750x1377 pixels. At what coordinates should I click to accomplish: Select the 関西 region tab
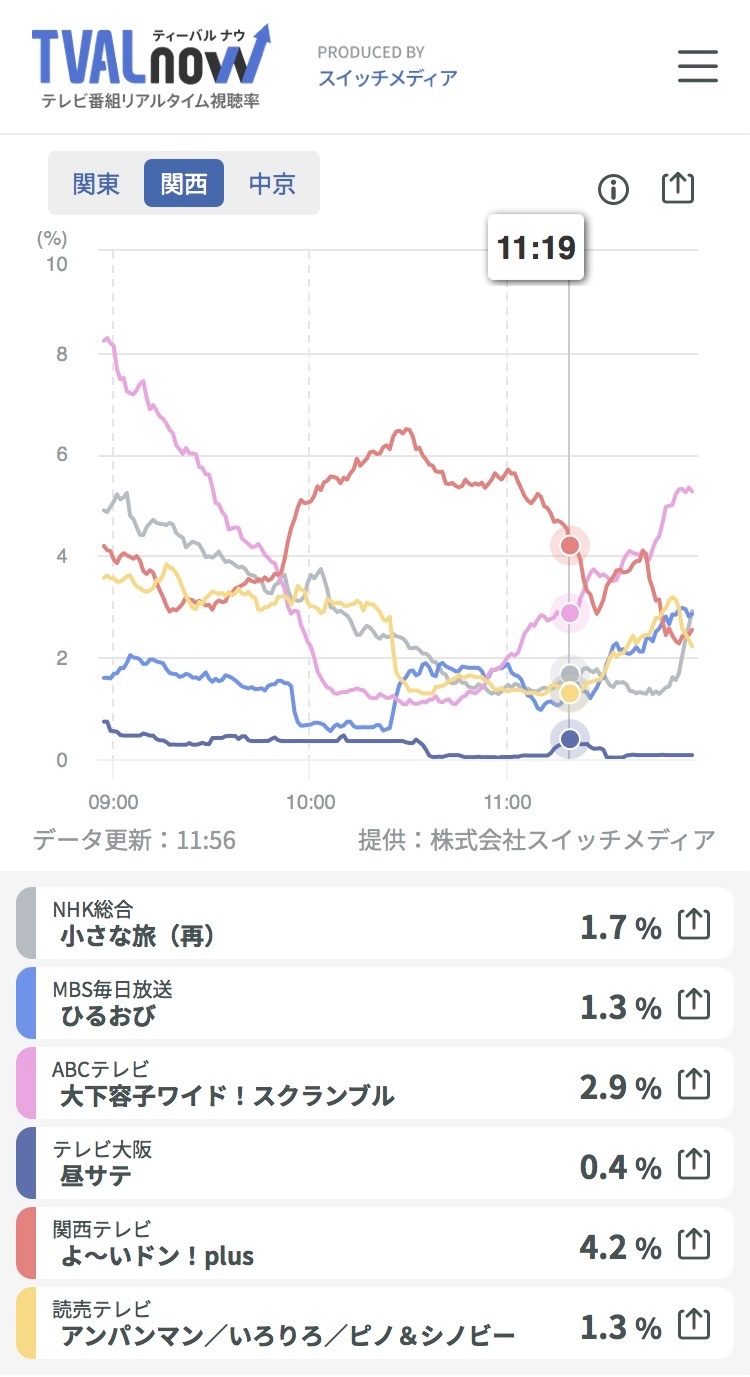click(184, 184)
